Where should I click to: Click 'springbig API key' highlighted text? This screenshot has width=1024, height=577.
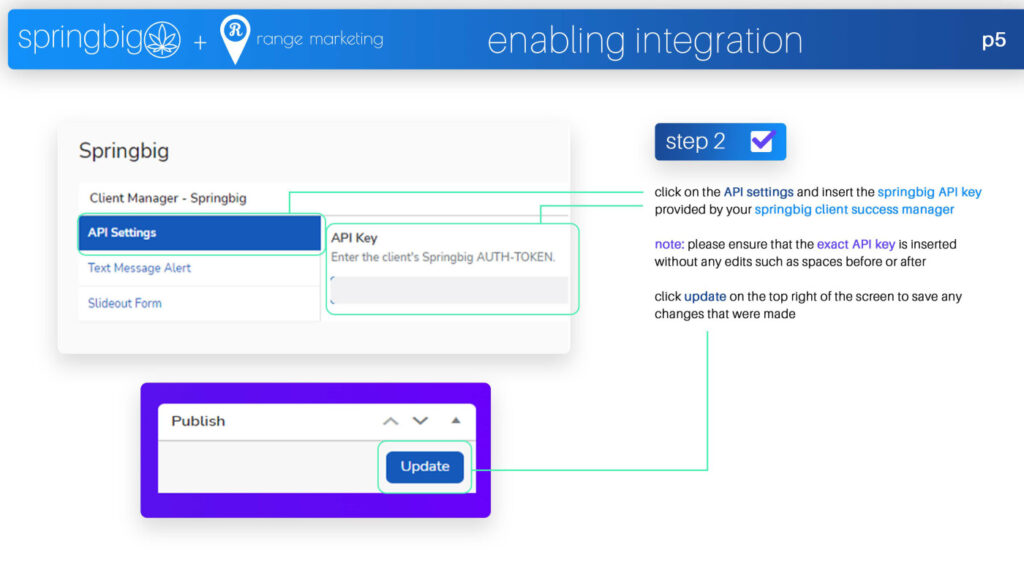[929, 192]
